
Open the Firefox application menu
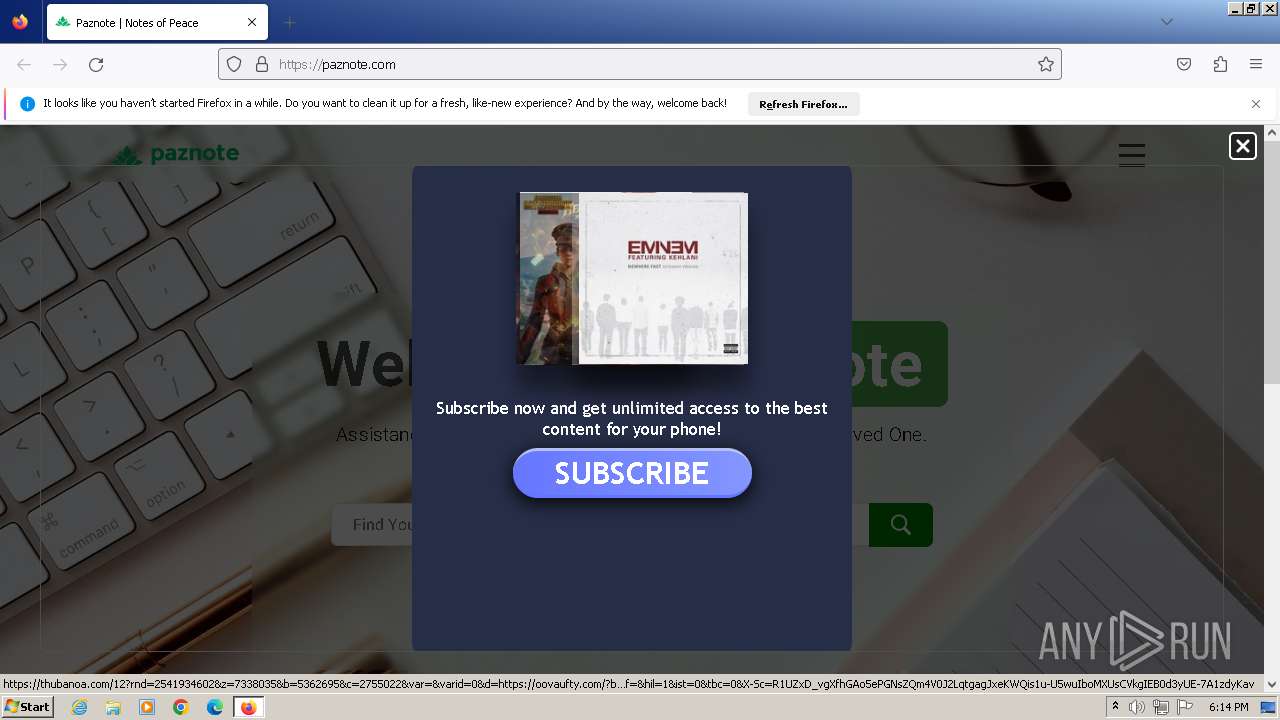1256,64
